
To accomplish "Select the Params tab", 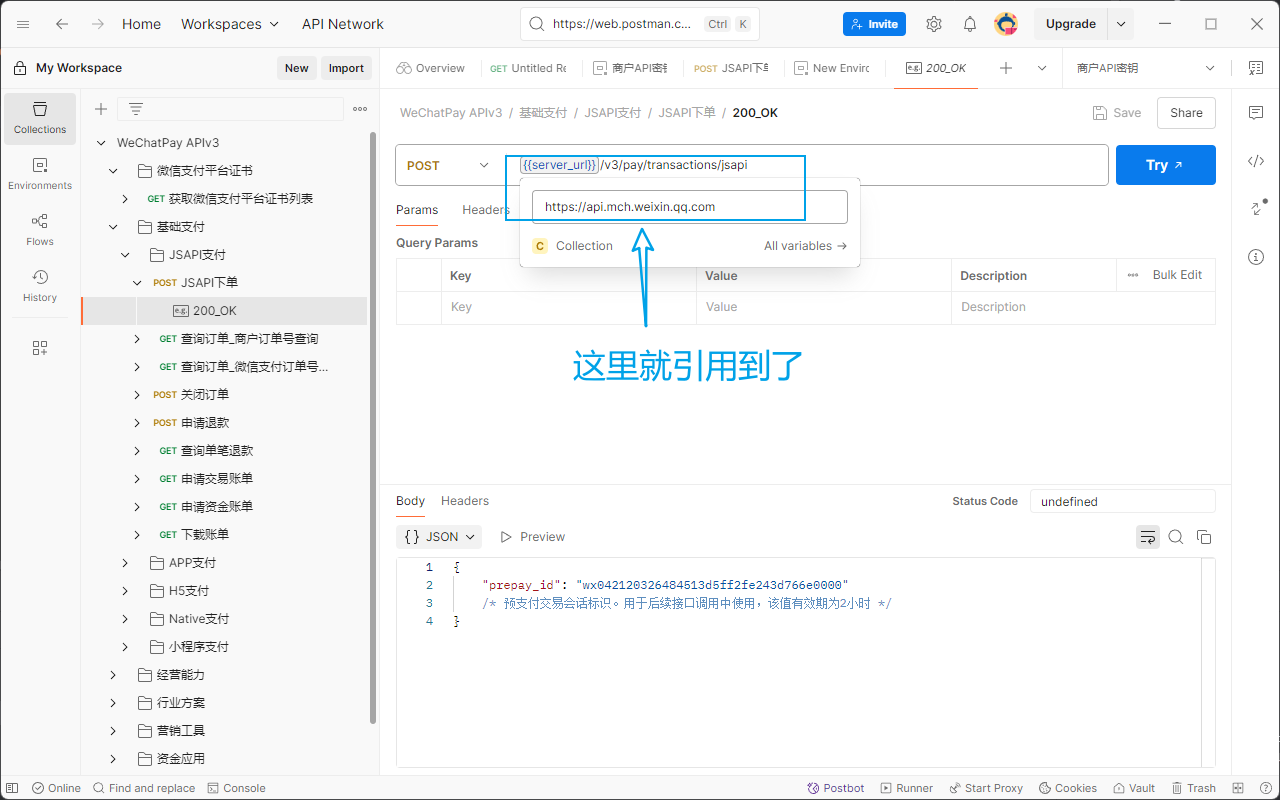I will [x=417, y=209].
